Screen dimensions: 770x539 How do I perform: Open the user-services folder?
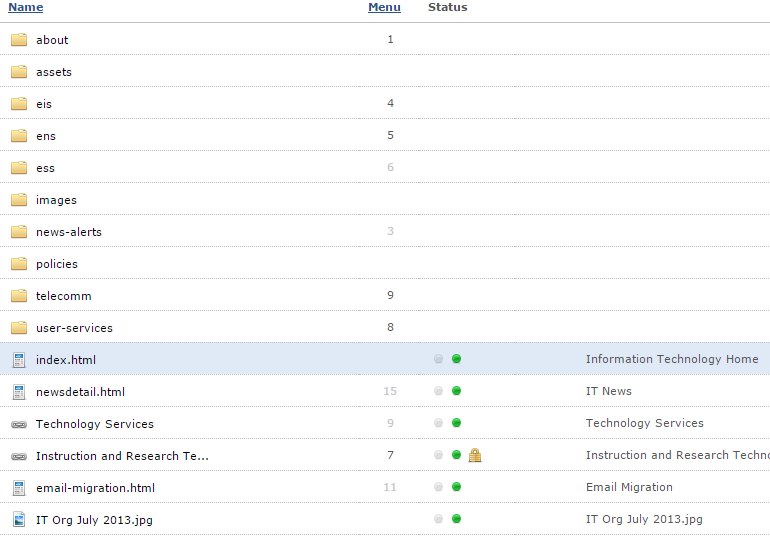74,328
